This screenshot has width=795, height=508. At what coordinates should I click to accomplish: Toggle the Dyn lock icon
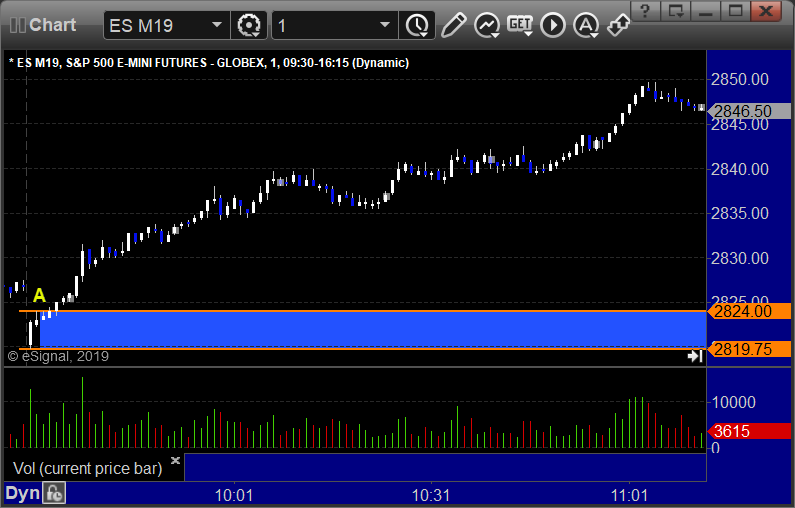(x=54, y=493)
